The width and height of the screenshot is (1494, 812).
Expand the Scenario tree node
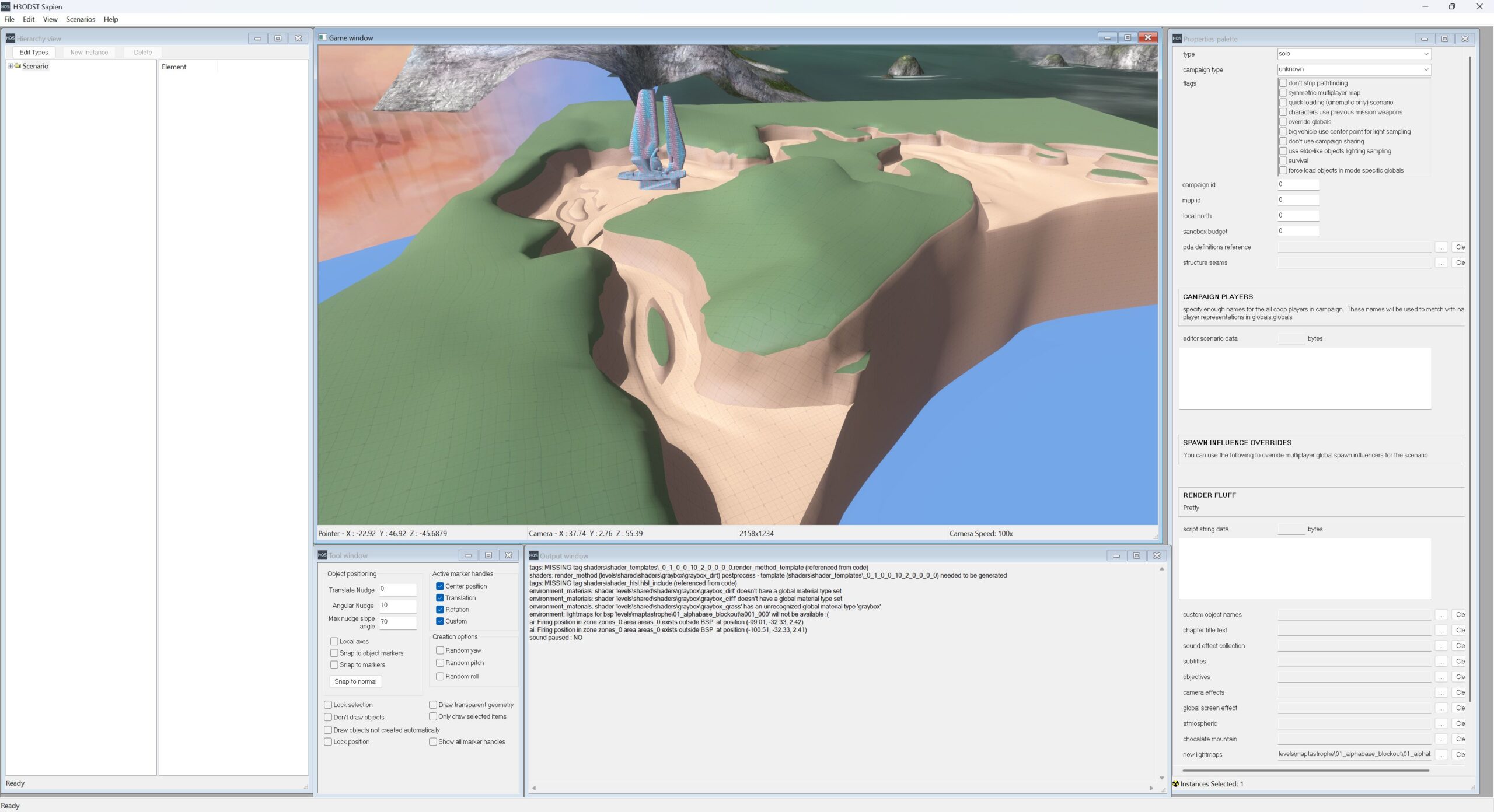click(x=10, y=66)
